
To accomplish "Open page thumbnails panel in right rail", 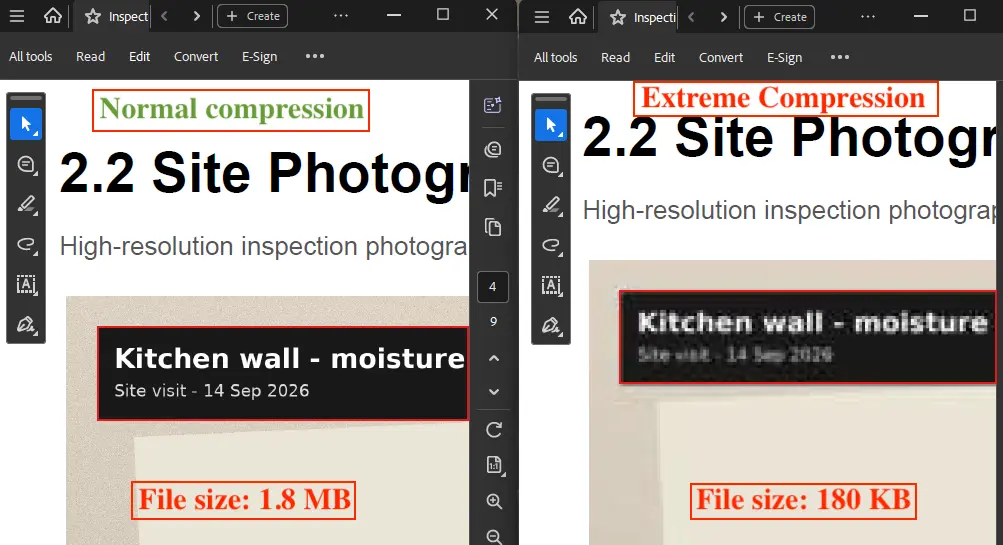I will (x=493, y=227).
